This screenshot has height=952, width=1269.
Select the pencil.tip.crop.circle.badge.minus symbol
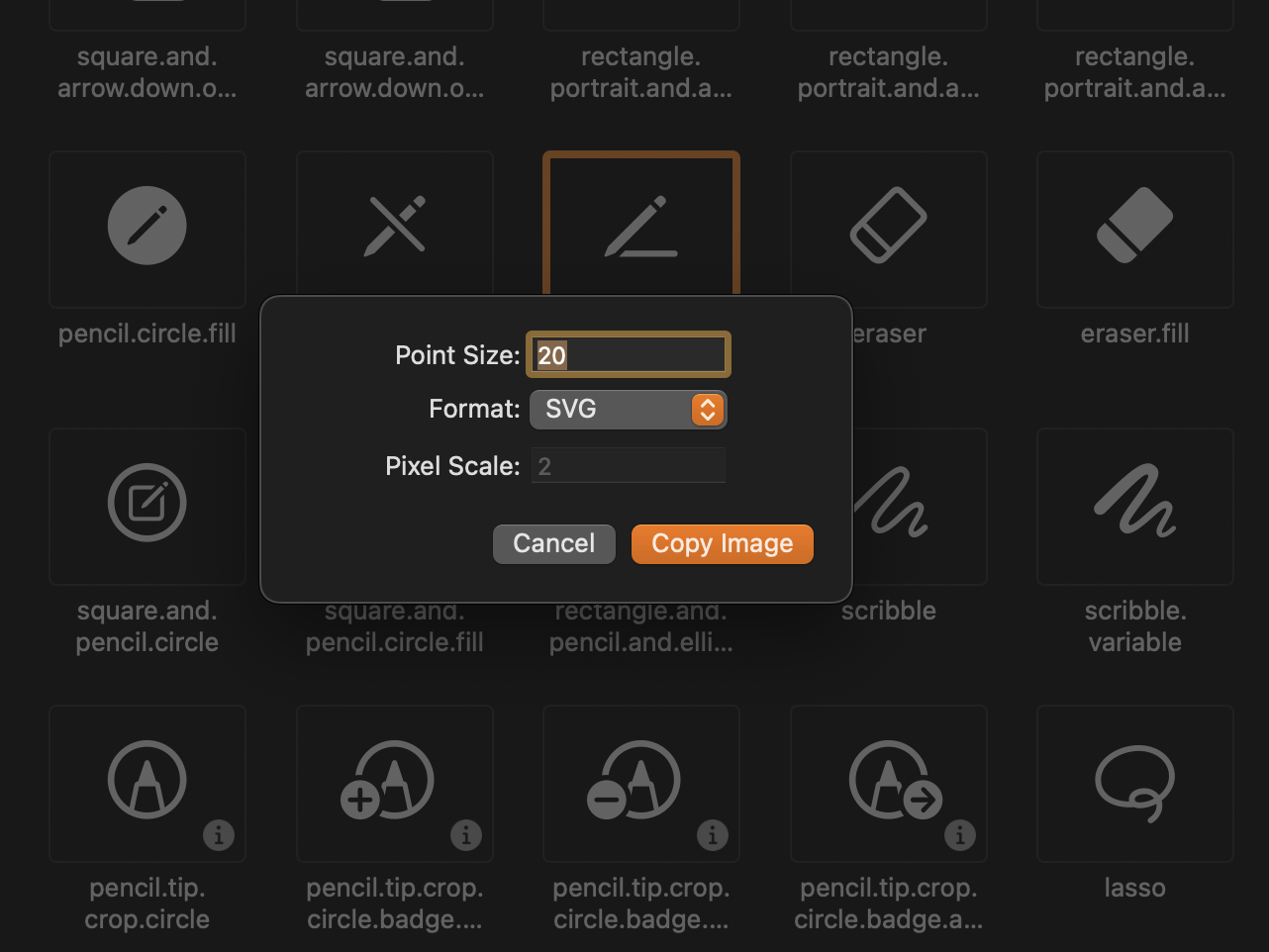pos(640,783)
